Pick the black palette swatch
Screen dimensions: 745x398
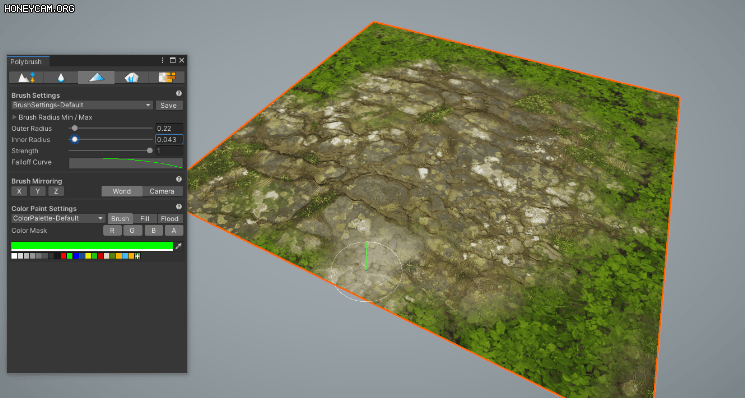pos(57,256)
